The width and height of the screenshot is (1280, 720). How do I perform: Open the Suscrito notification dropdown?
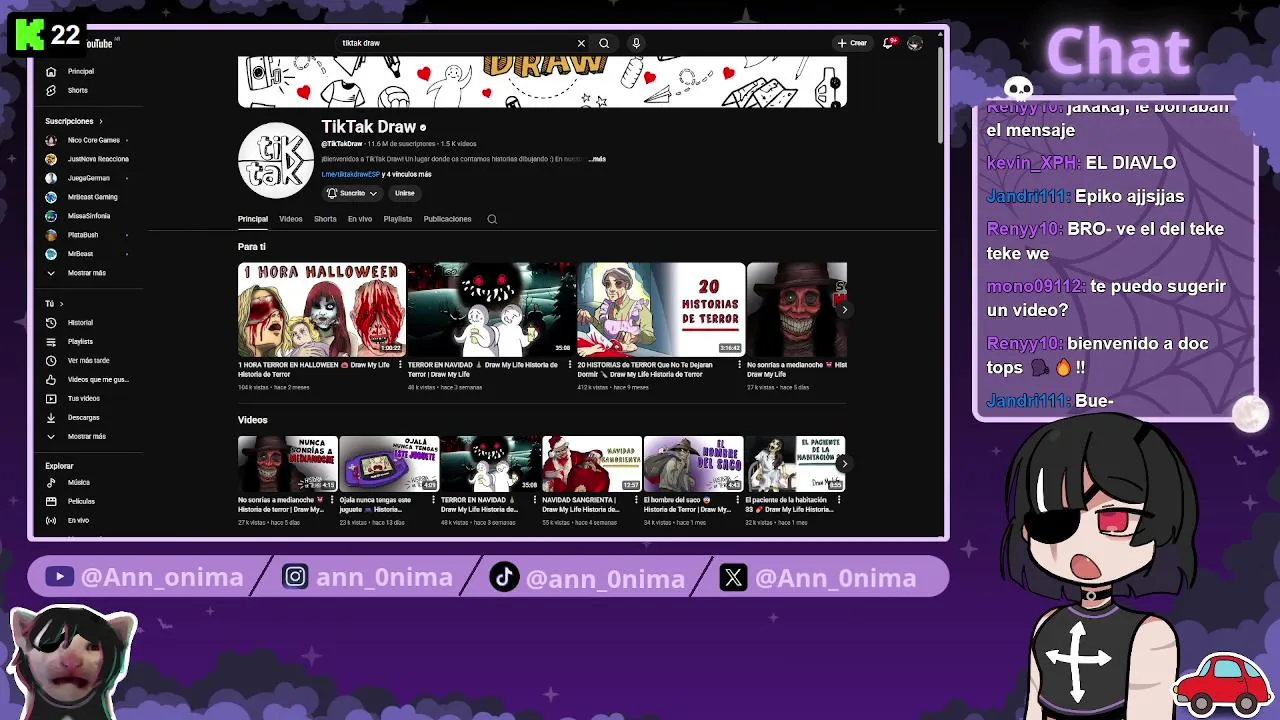pos(352,193)
